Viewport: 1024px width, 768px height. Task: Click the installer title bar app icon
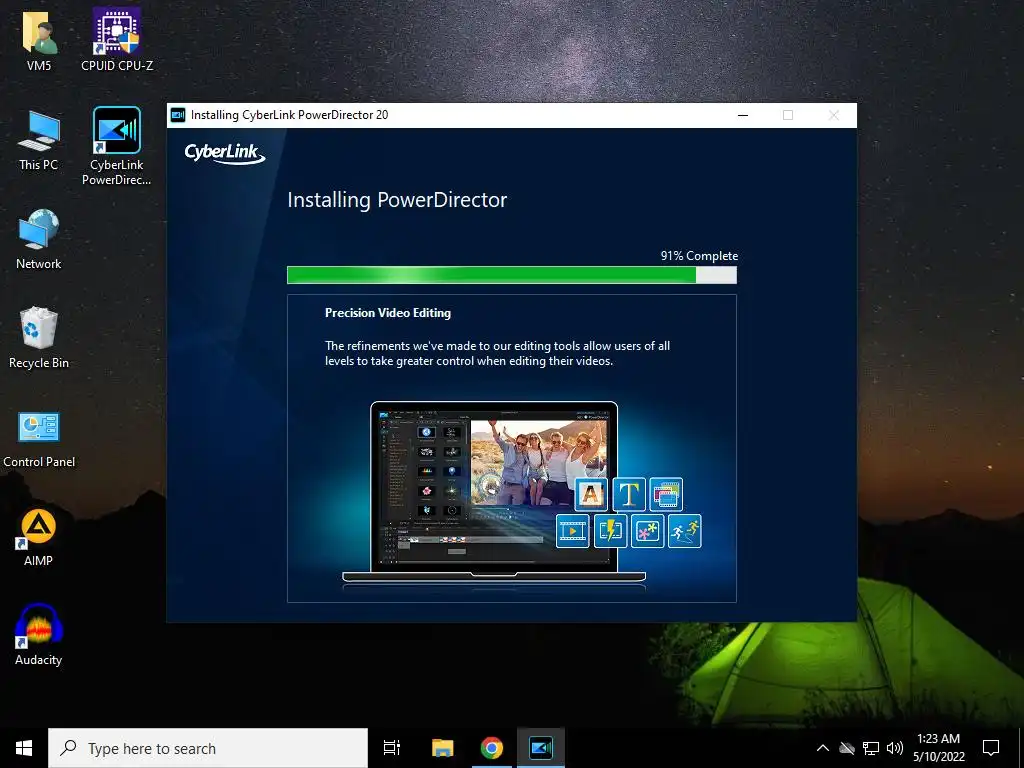(x=178, y=115)
